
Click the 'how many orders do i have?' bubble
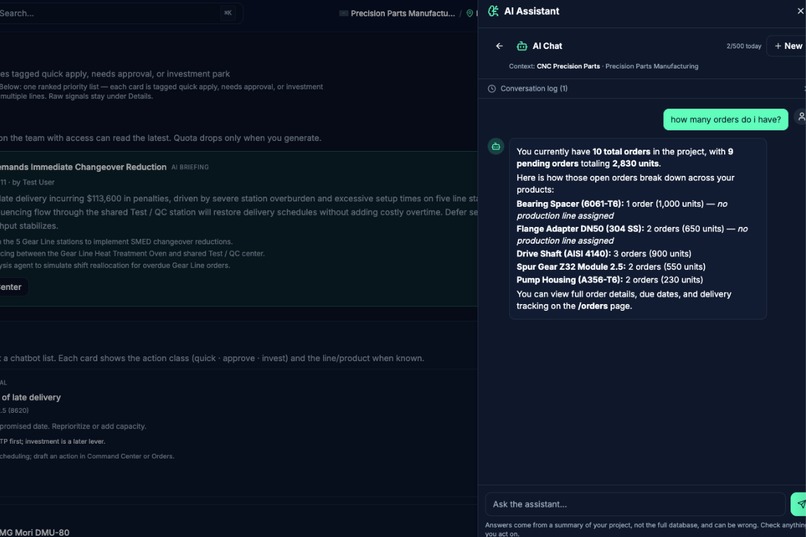tap(725, 119)
